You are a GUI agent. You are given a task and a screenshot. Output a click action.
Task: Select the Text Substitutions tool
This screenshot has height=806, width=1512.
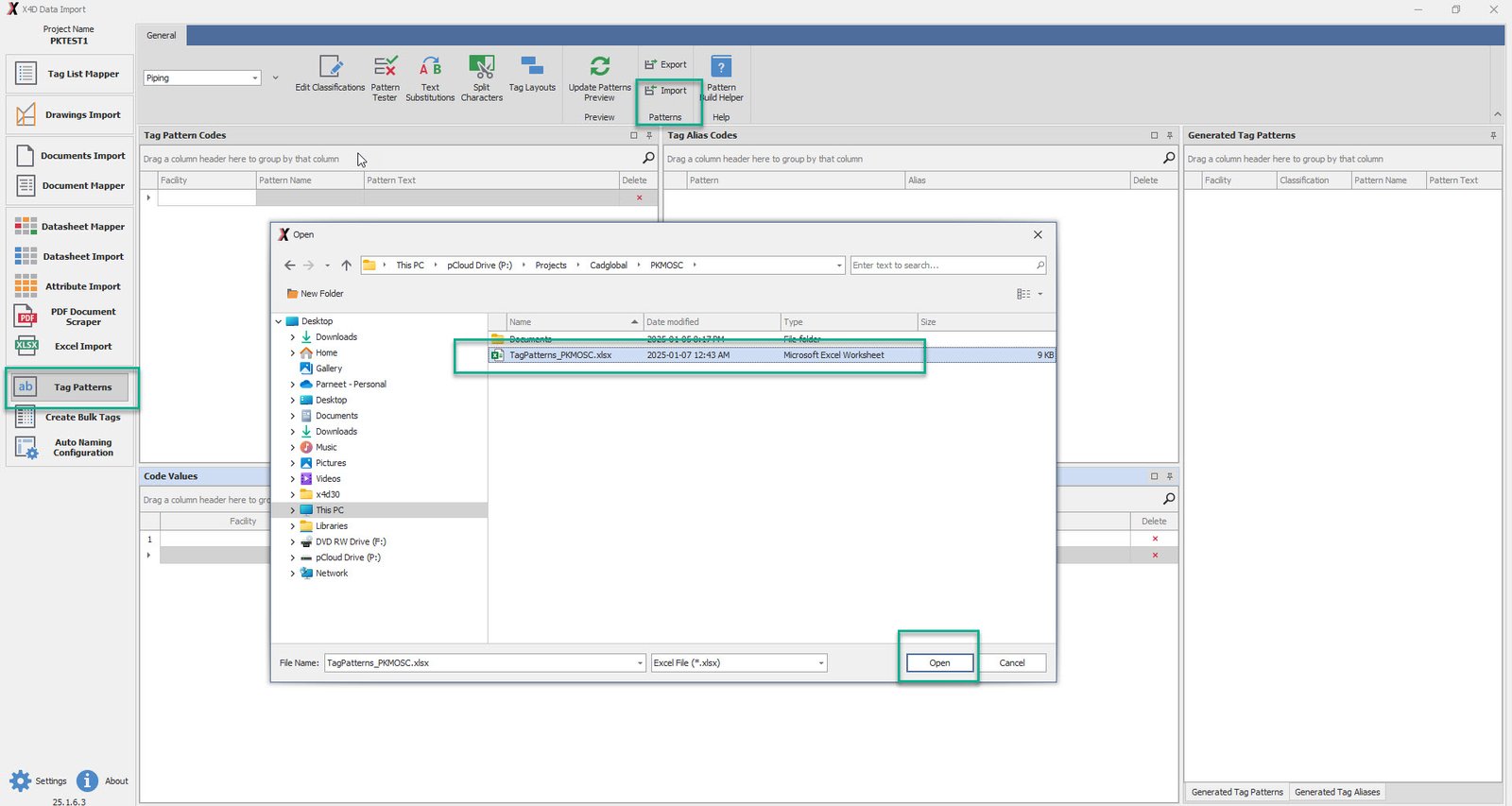pyautogui.click(x=430, y=67)
